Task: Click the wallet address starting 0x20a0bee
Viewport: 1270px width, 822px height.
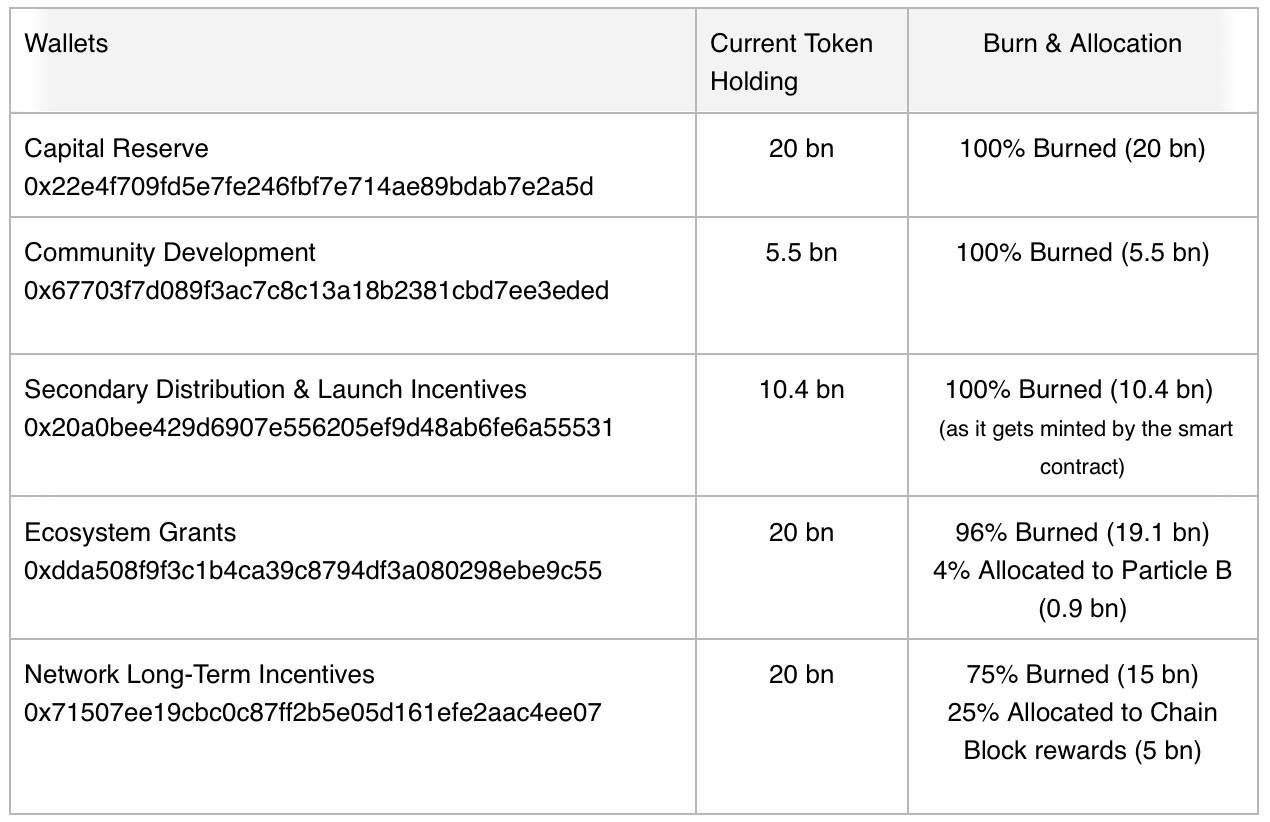Action: pos(318,427)
